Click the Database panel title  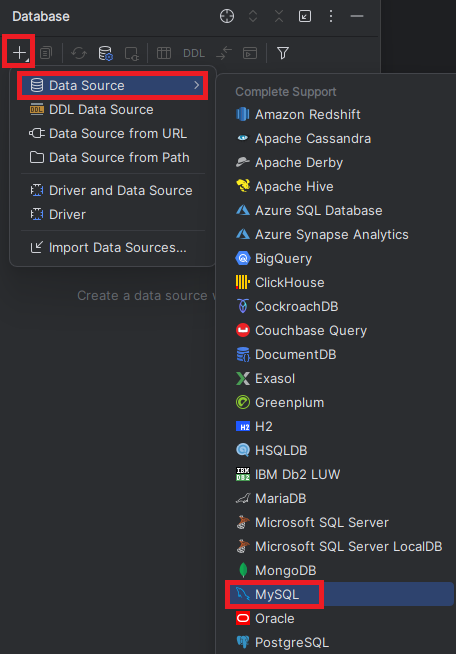click(41, 16)
